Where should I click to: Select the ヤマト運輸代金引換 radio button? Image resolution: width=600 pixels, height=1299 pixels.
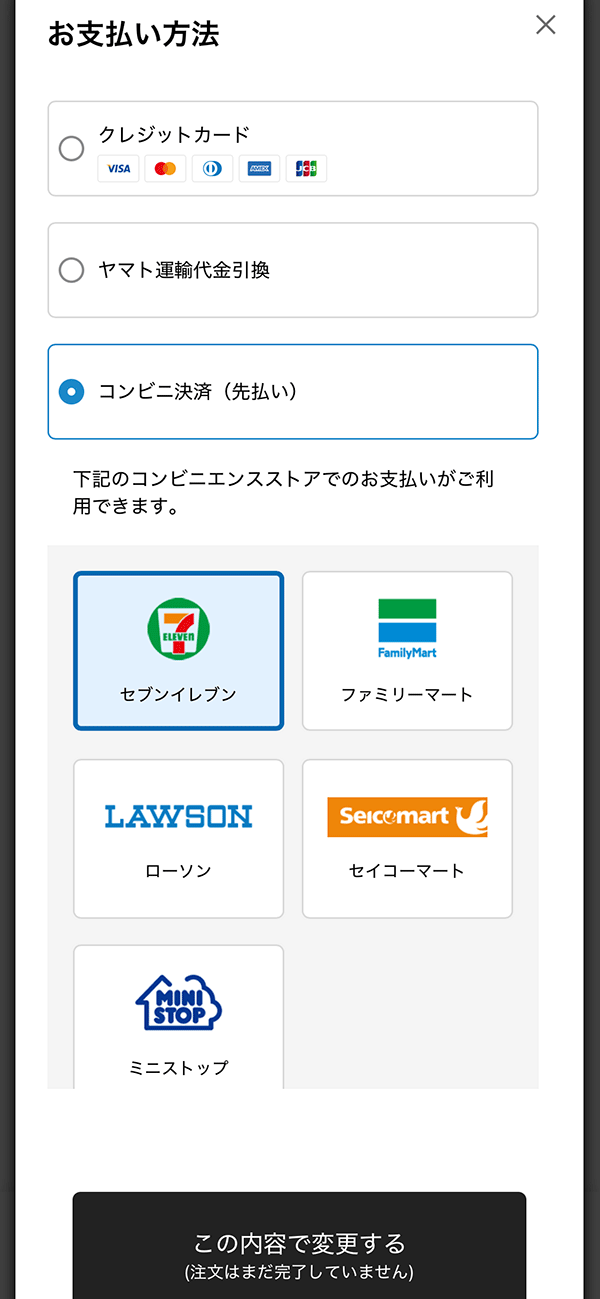(x=71, y=270)
